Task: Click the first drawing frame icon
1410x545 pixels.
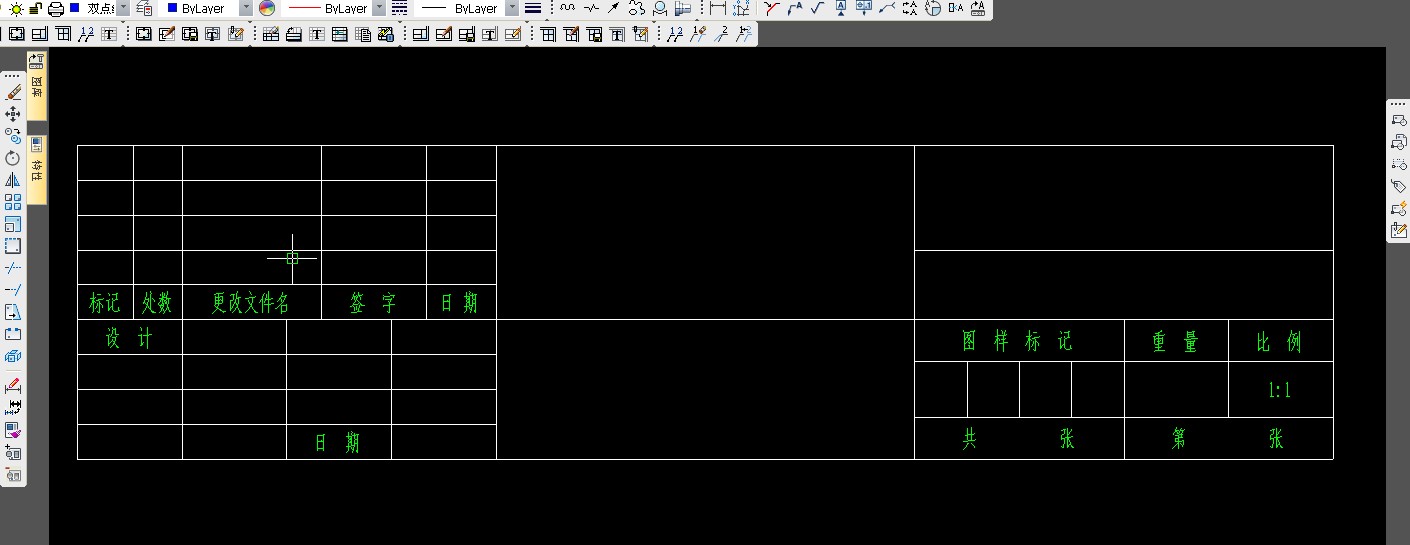Action: pos(17,34)
